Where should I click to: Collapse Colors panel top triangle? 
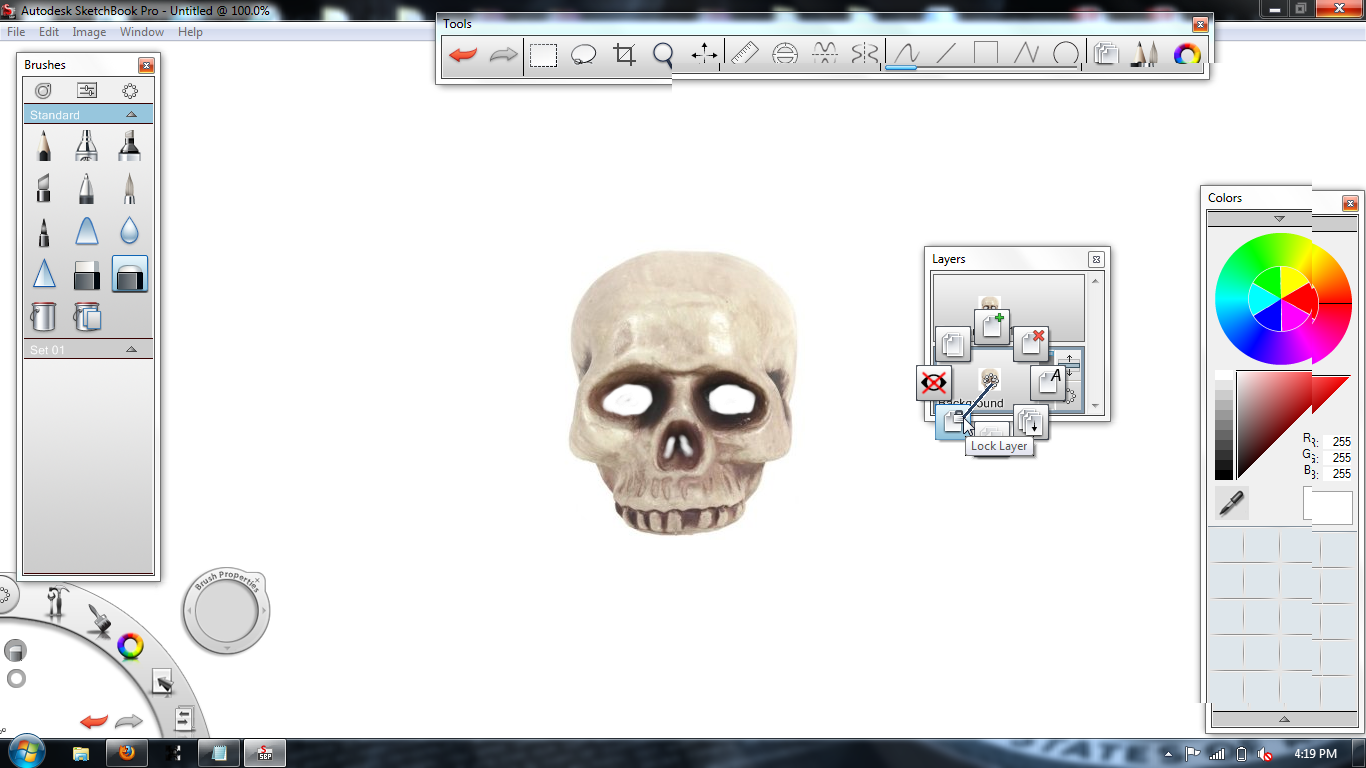click(x=1279, y=219)
